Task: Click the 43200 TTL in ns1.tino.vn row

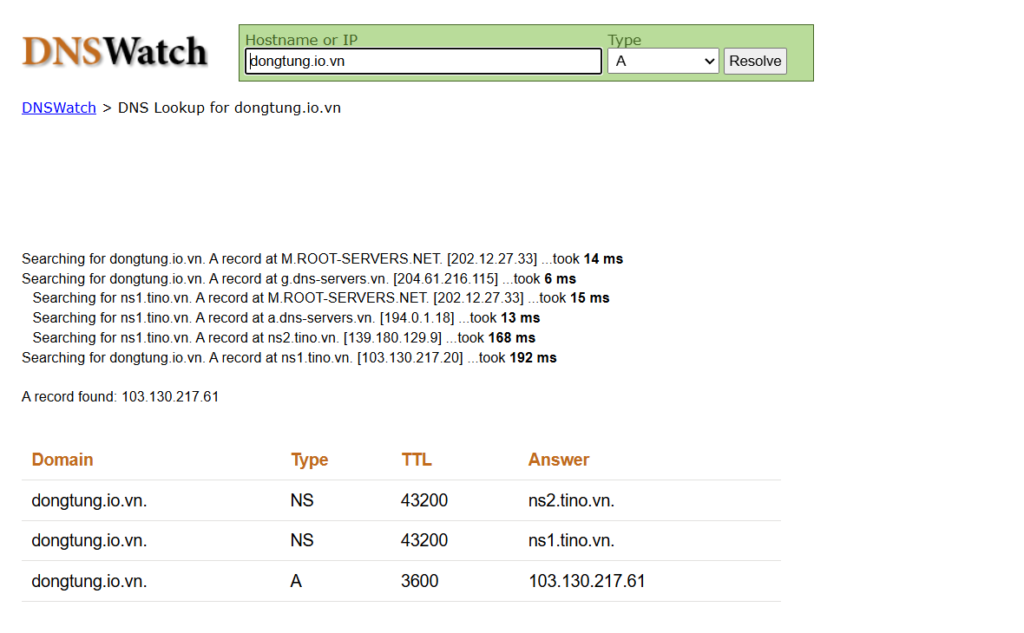Action: (x=424, y=541)
